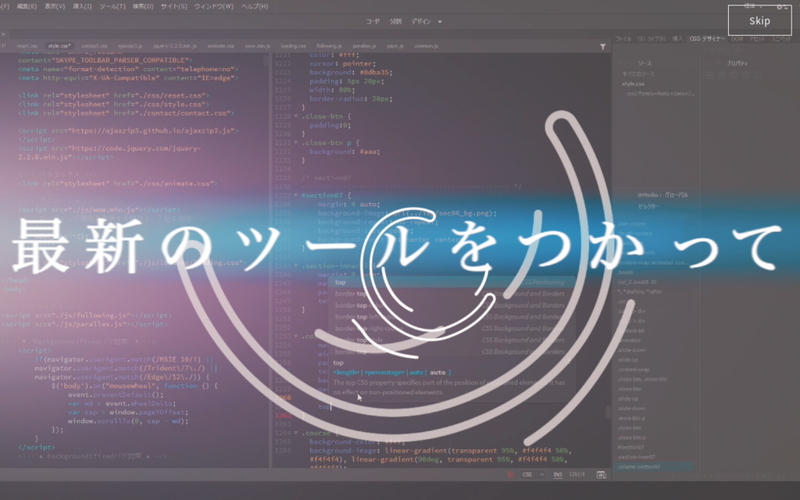This screenshot has width=800, height=500.
Task: Select the .more-btn p selector
Action: pyautogui.click(x=631, y=418)
